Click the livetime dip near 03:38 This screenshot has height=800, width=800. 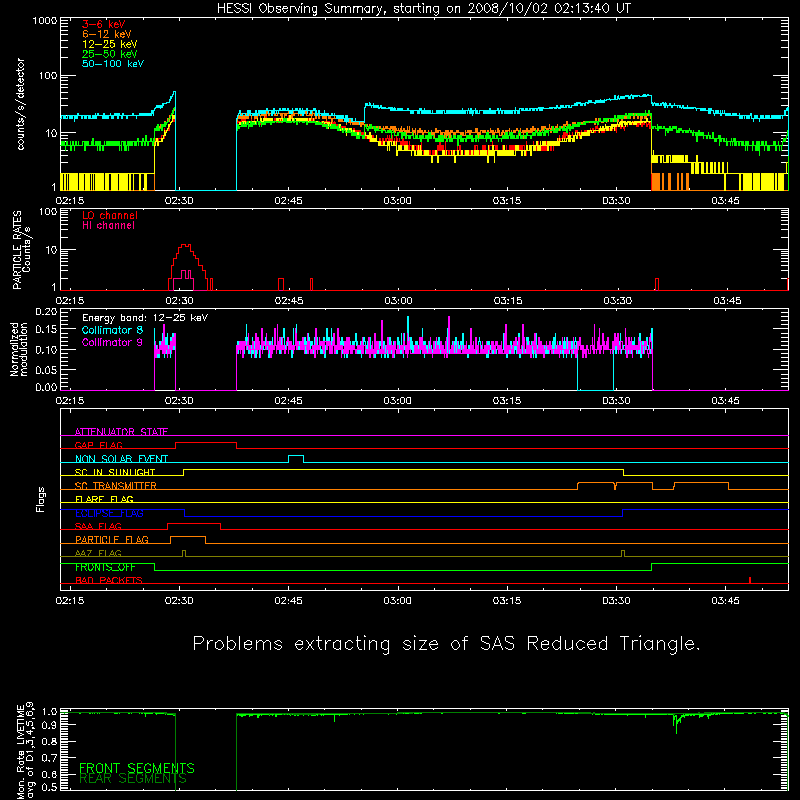click(677, 724)
